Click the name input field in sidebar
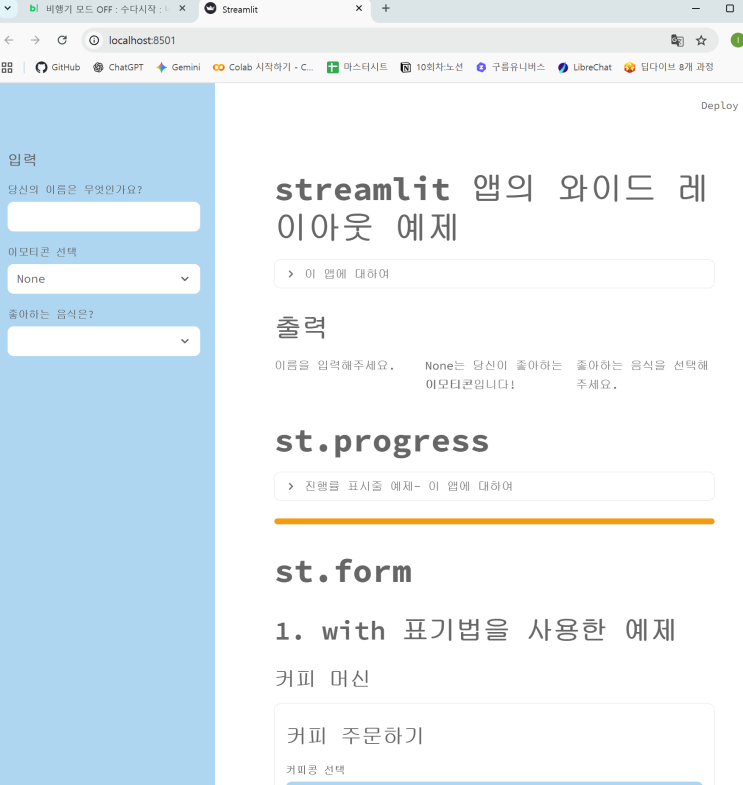743x785 pixels. pyautogui.click(x=104, y=217)
